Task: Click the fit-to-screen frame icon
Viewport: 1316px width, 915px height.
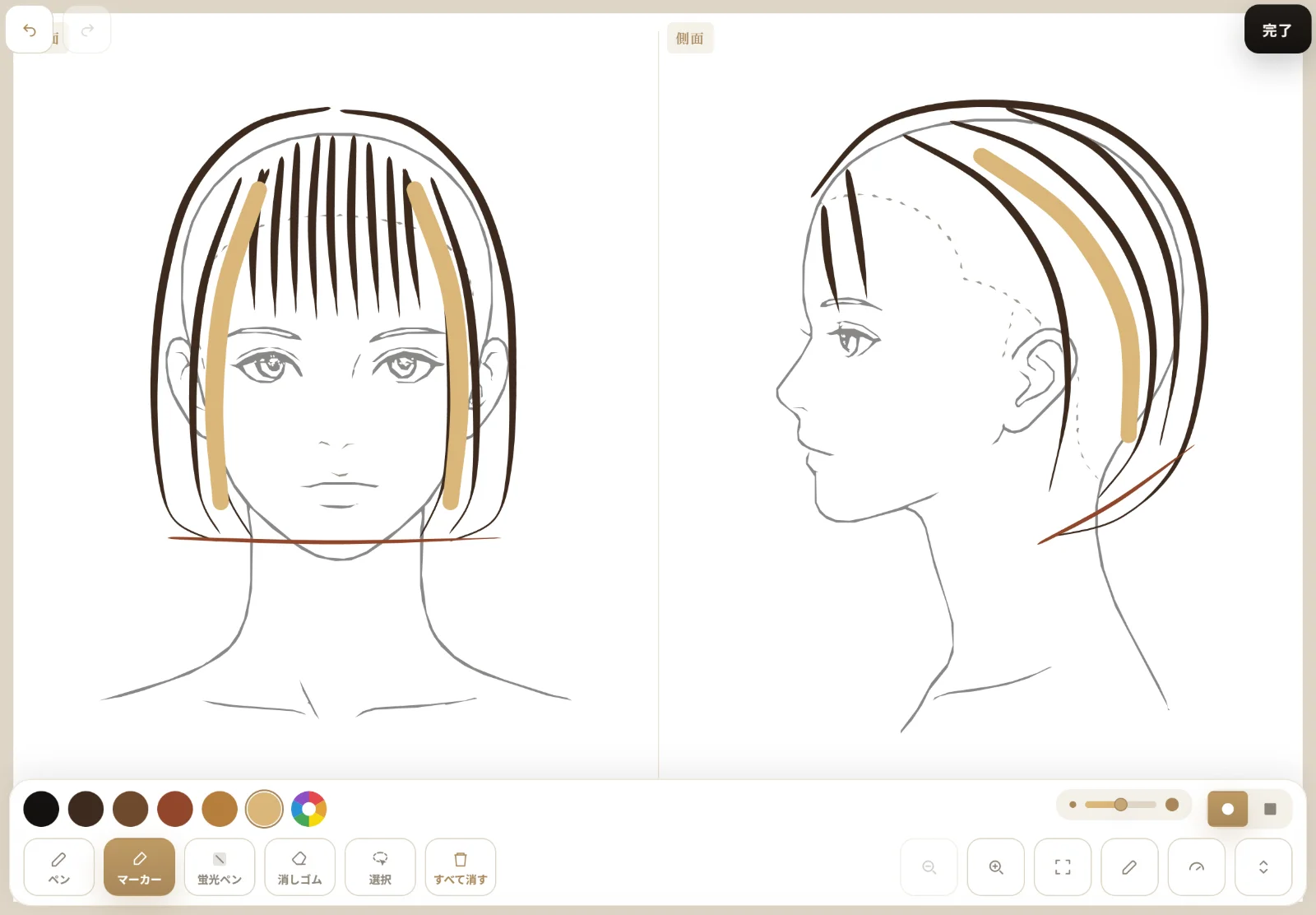Action: [1063, 867]
